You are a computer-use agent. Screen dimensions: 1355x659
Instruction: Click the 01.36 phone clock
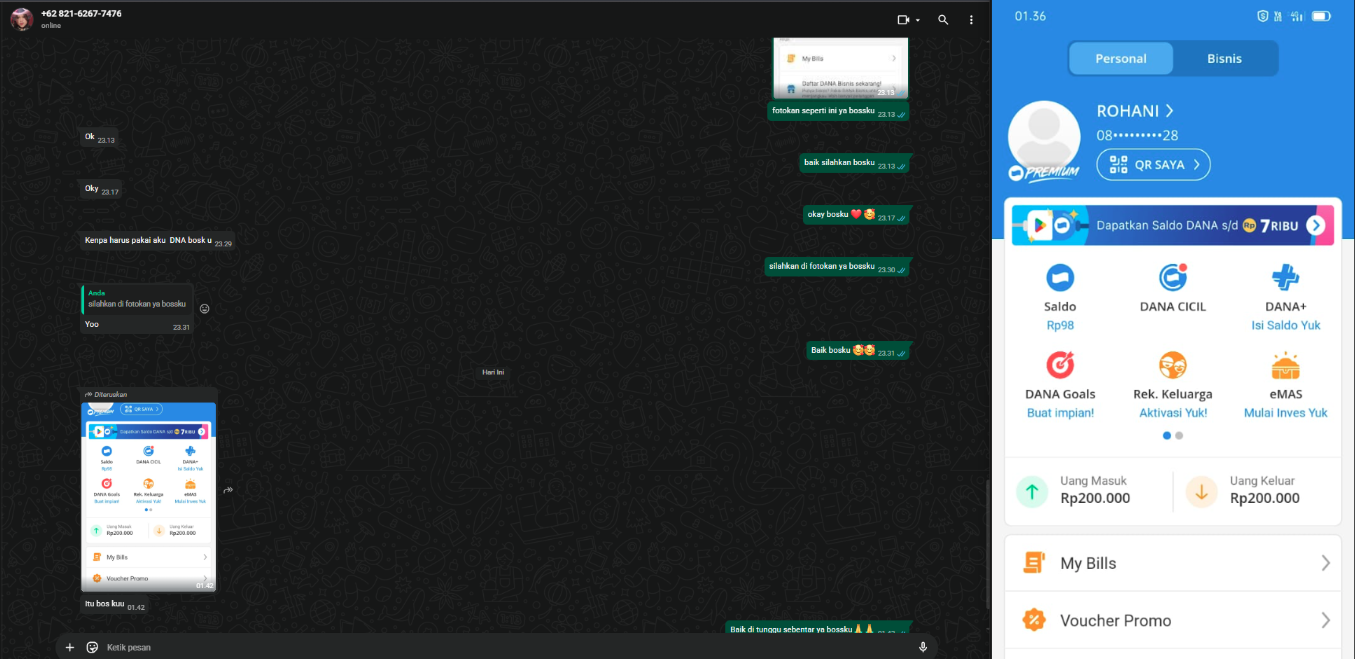click(1030, 16)
